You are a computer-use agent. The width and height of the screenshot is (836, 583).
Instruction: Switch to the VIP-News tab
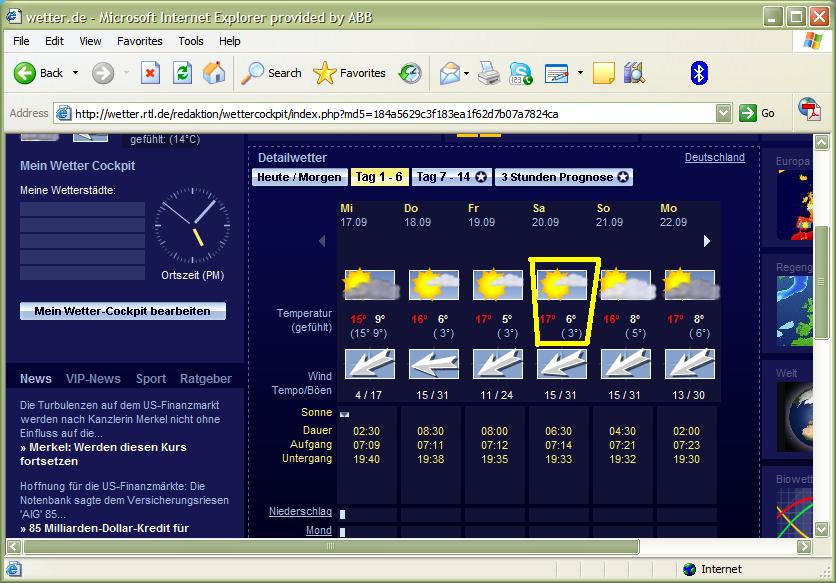[93, 379]
